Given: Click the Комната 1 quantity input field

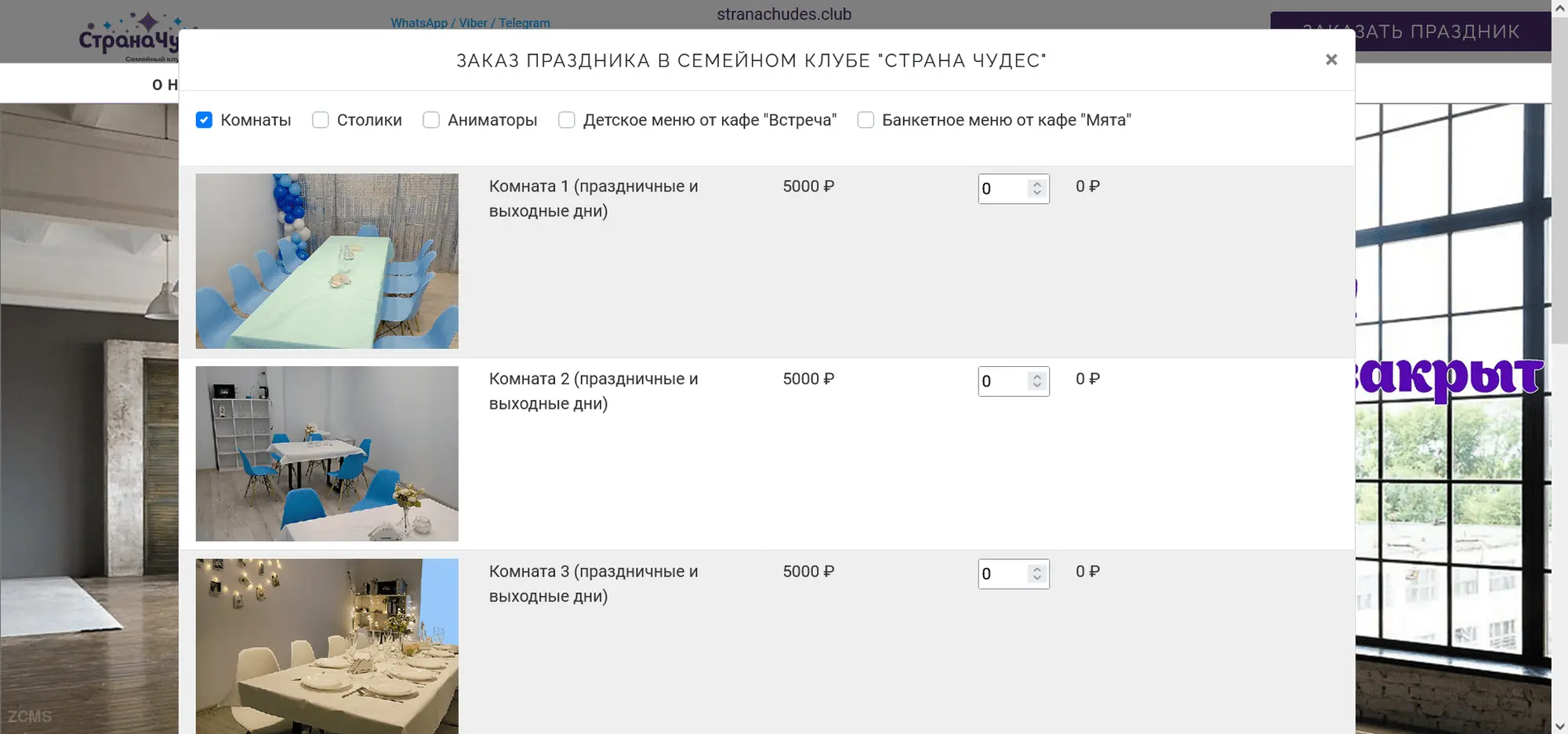Looking at the screenshot, I should point(1002,189).
